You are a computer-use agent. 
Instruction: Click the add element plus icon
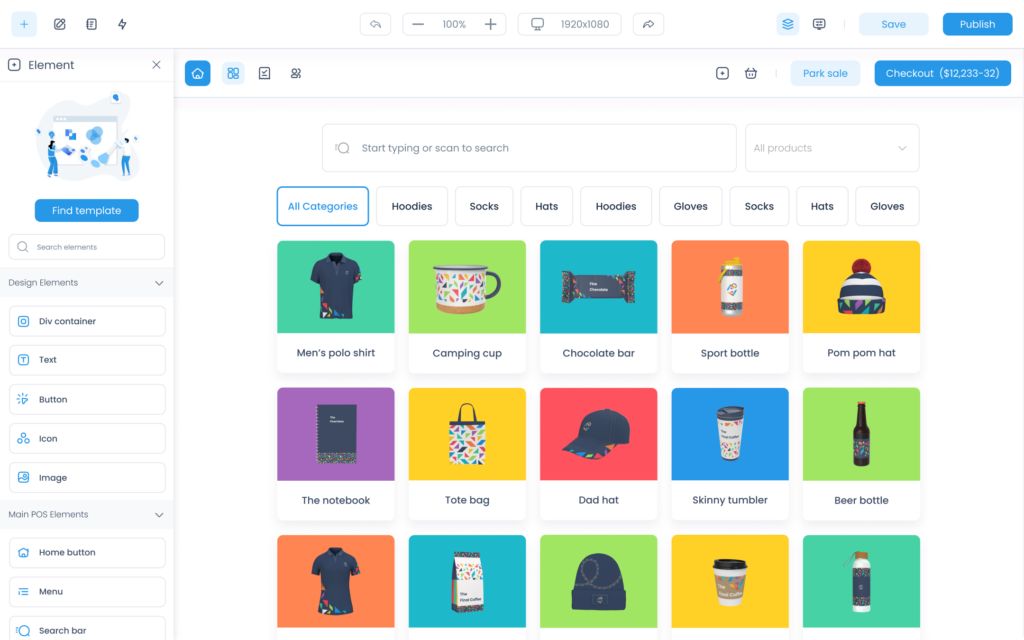pos(24,24)
